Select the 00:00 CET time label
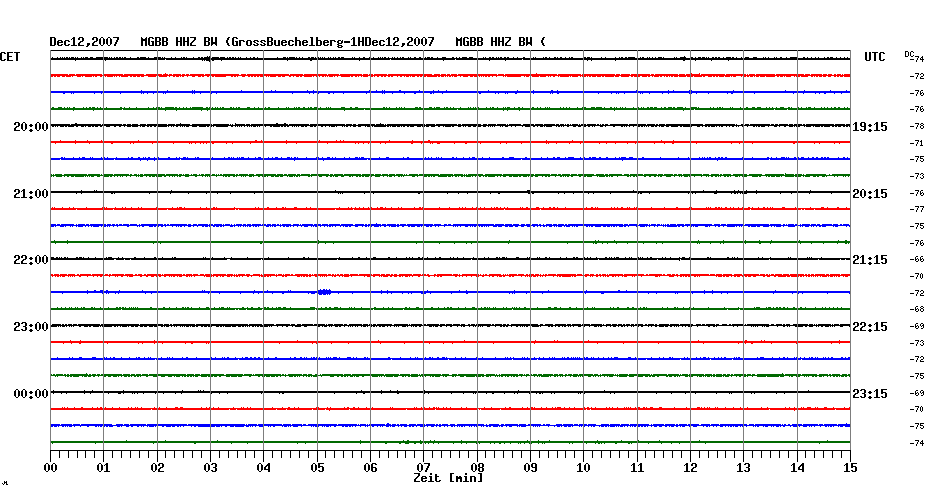The image size is (930, 494). pos(31,394)
